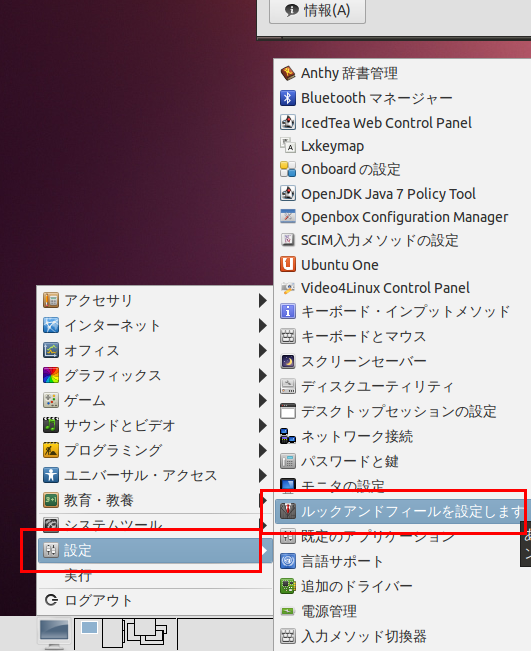Screen dimensions: 531x651
Task: Click the SCIM input method settings icon
Action: (288, 240)
